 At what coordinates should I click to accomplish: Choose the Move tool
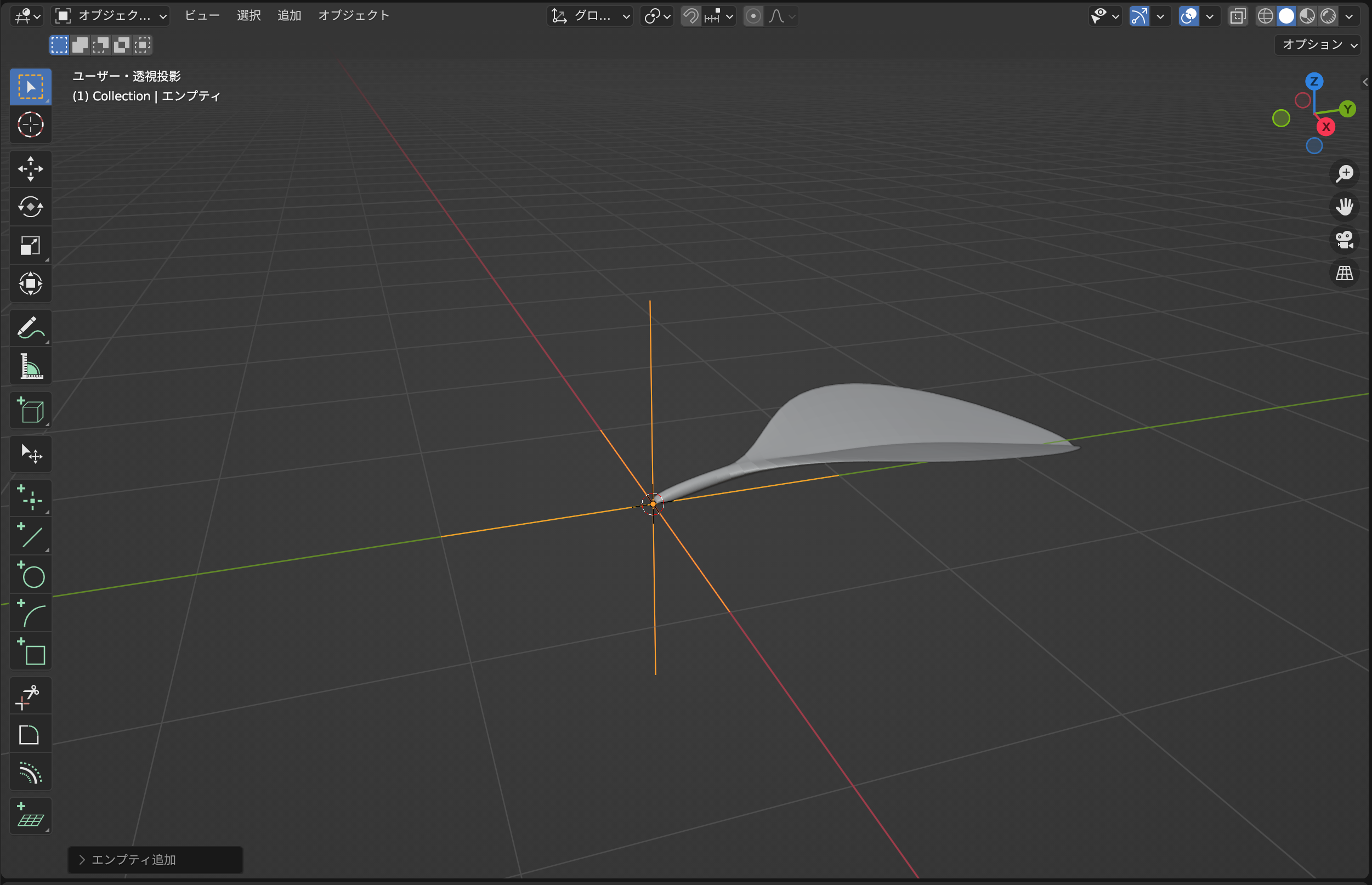click(31, 169)
